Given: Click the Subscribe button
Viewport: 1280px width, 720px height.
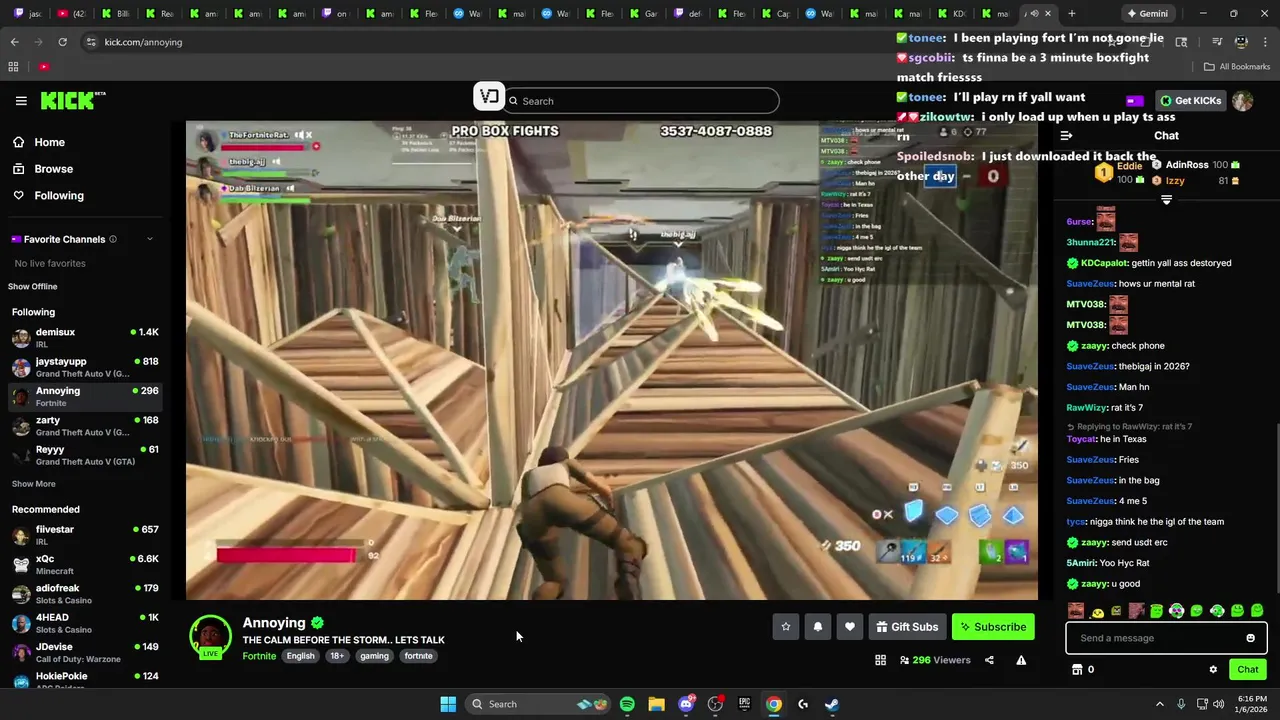Looking at the screenshot, I should (993, 627).
